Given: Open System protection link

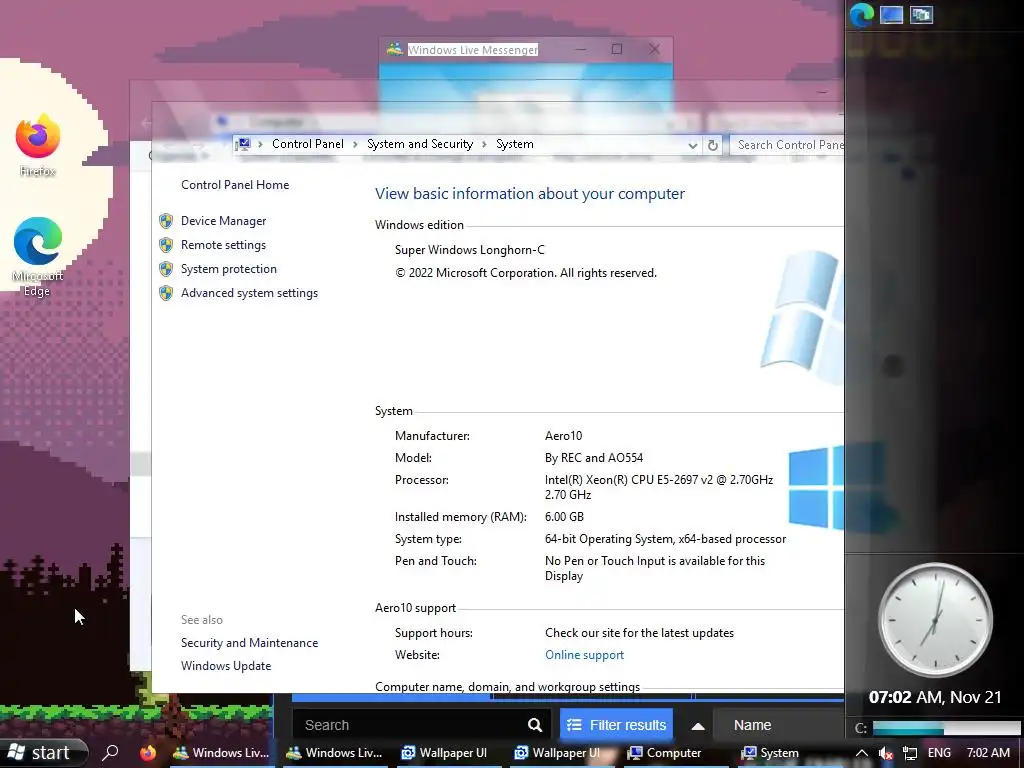Looking at the screenshot, I should tap(229, 269).
